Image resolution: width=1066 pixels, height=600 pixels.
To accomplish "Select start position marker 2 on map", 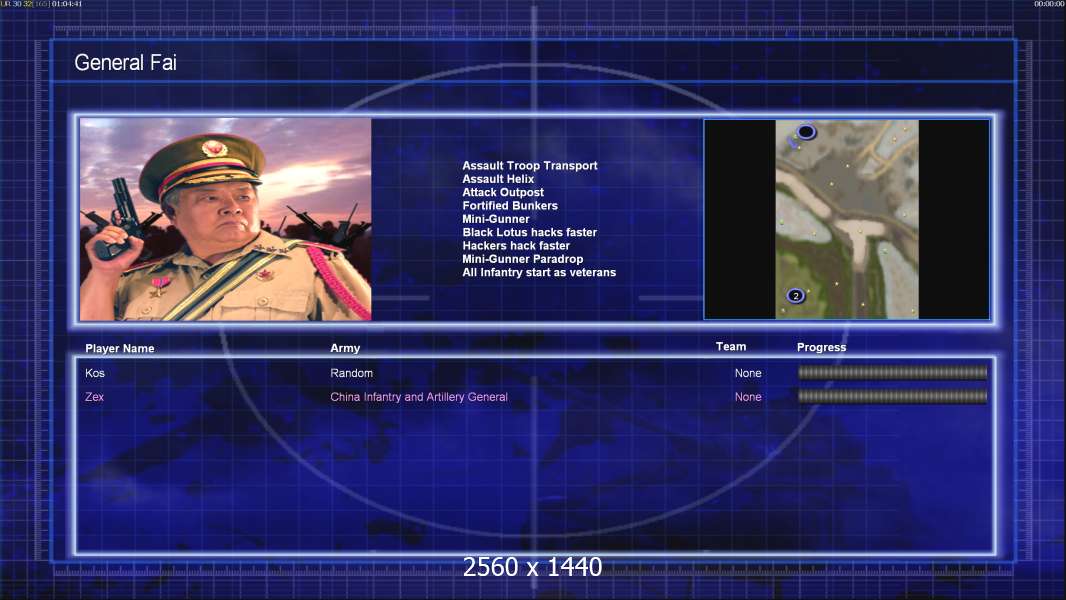I will click(795, 296).
